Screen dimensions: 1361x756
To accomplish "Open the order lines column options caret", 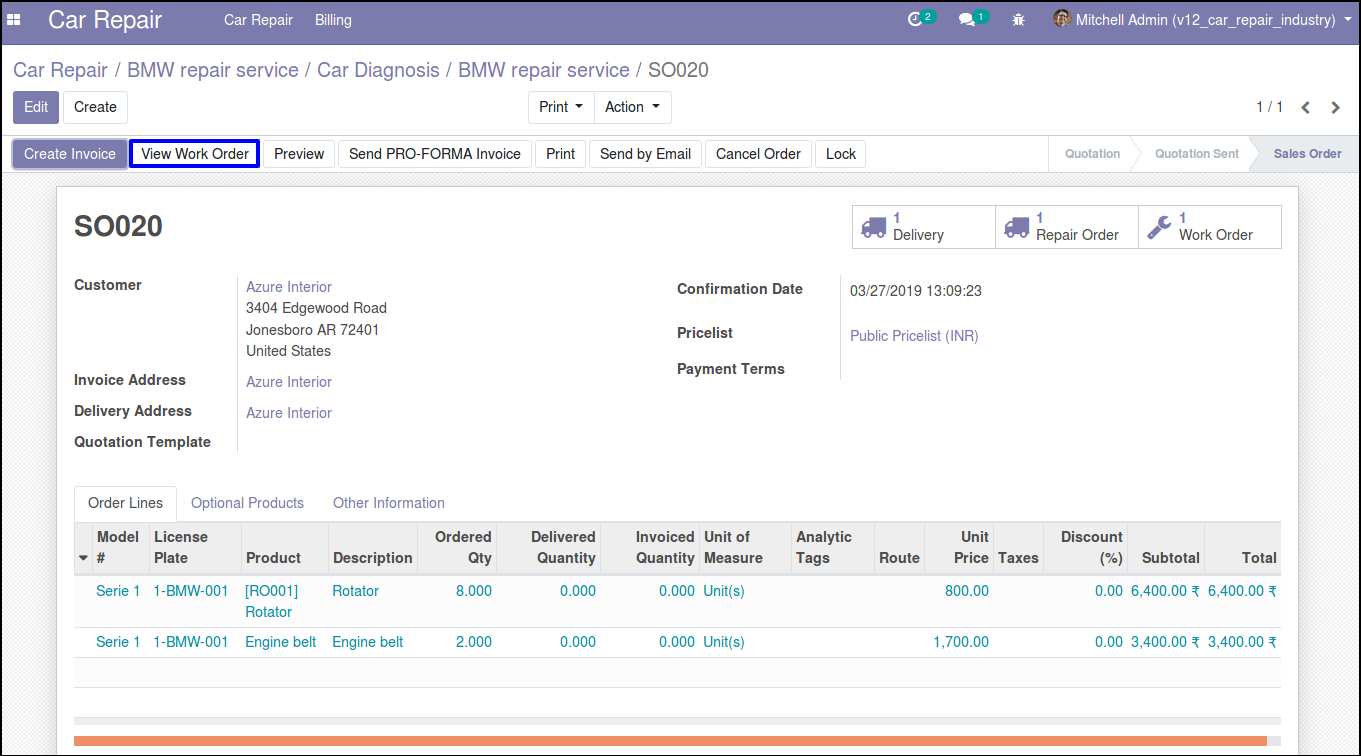I will [83, 558].
